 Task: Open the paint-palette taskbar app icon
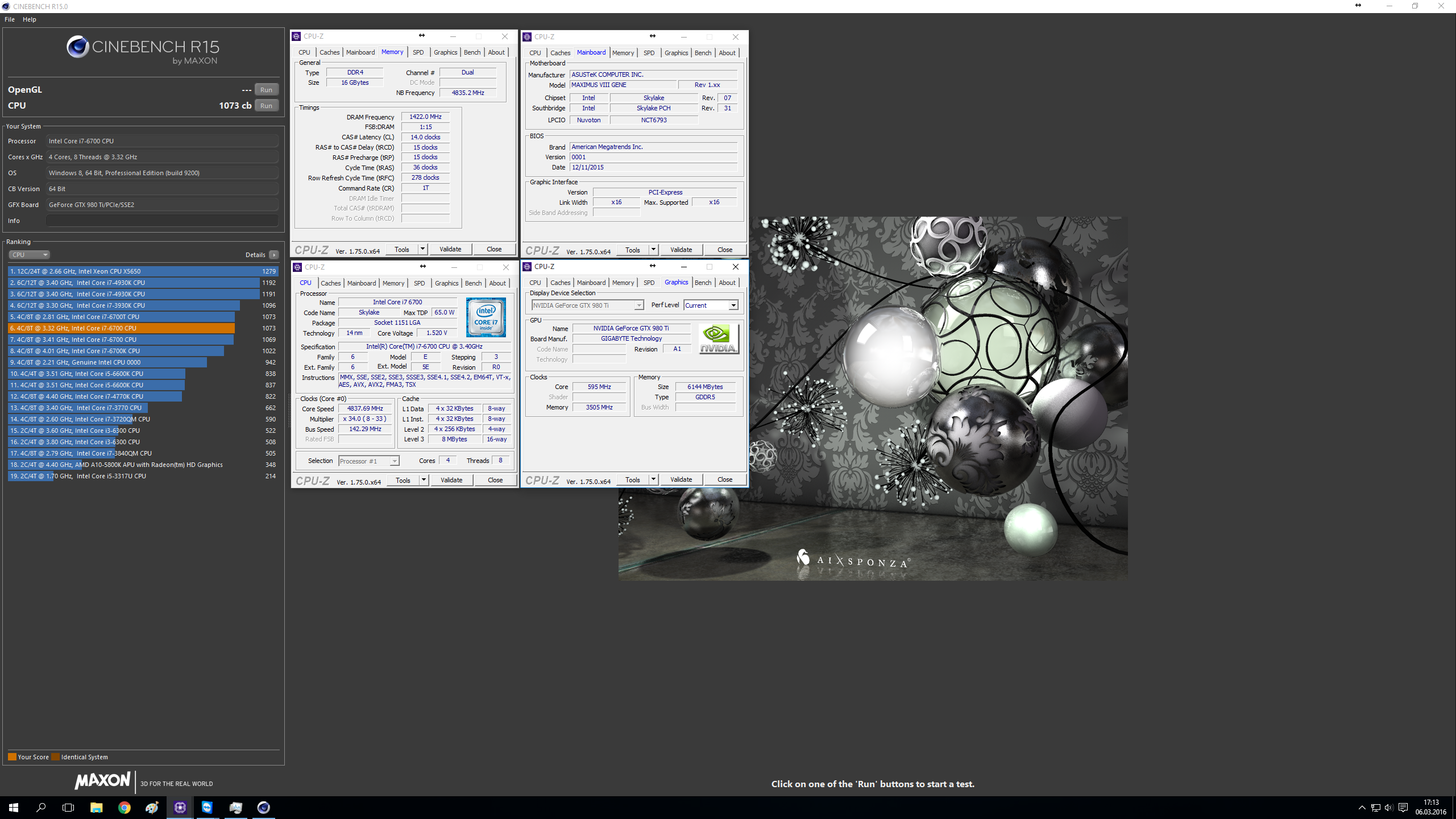(x=152, y=808)
